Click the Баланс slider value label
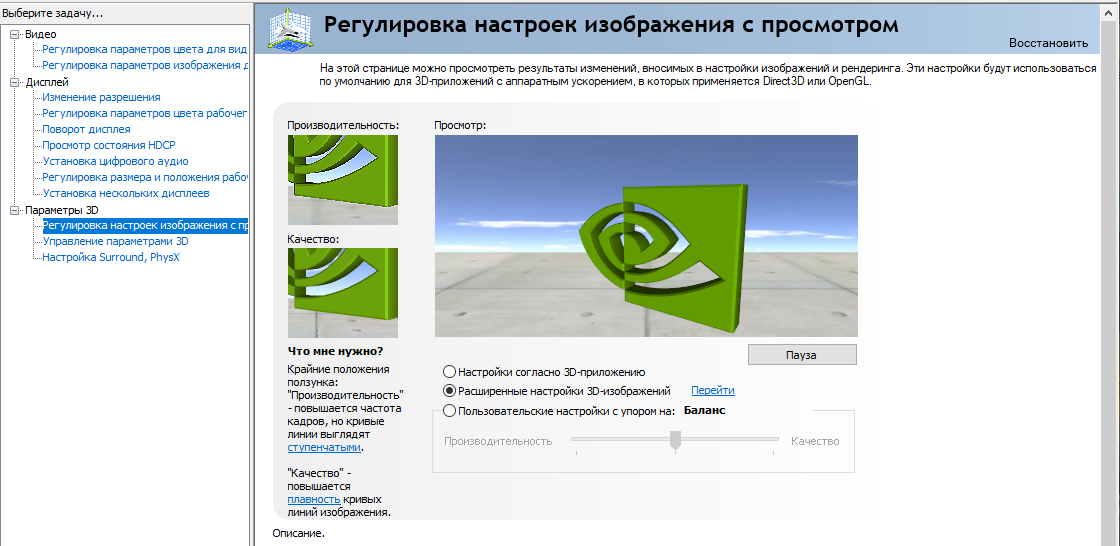1120x546 pixels. [x=705, y=410]
